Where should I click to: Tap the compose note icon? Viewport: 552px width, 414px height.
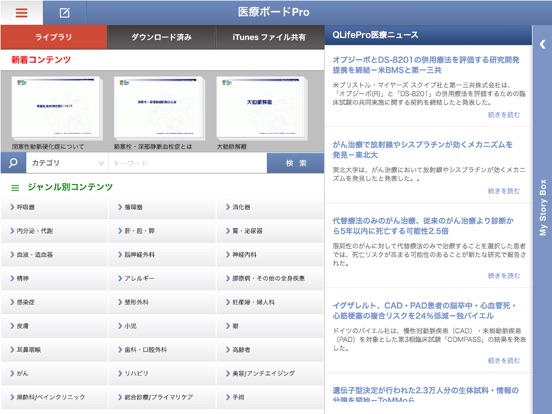[64, 13]
